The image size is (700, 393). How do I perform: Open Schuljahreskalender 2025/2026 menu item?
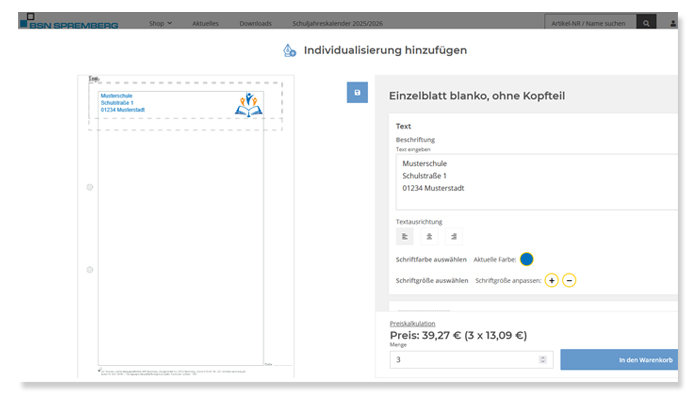click(x=338, y=23)
